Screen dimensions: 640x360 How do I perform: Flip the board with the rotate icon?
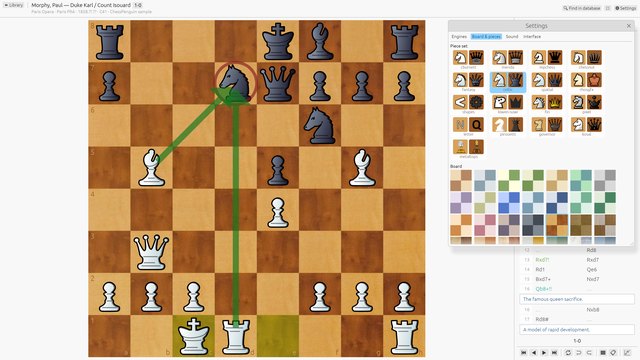tap(568, 352)
